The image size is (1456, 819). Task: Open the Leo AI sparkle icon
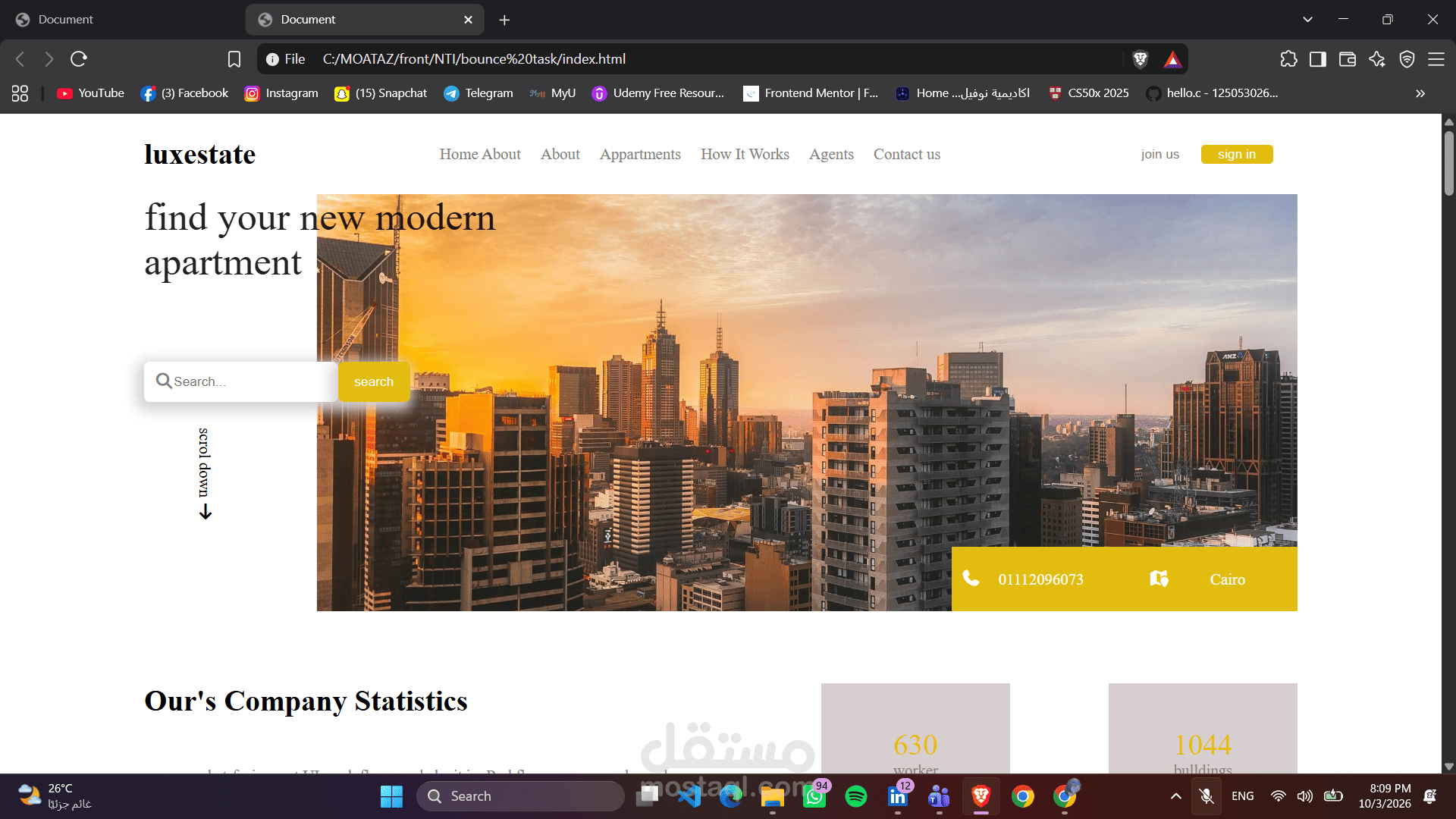tap(1377, 59)
